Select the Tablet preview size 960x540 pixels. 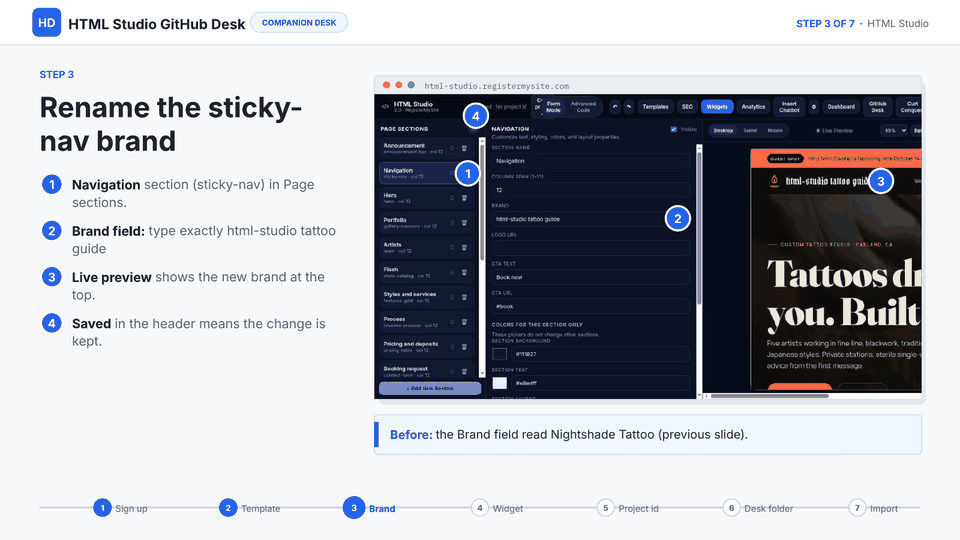pos(750,130)
